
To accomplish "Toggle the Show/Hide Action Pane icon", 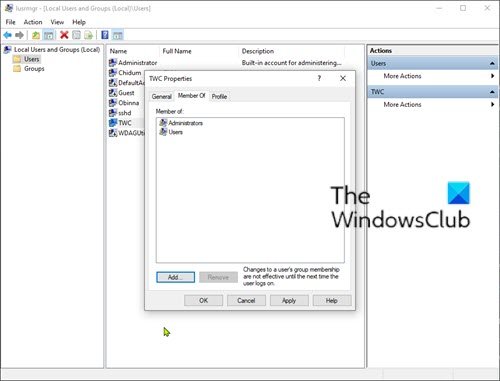I will 117,35.
